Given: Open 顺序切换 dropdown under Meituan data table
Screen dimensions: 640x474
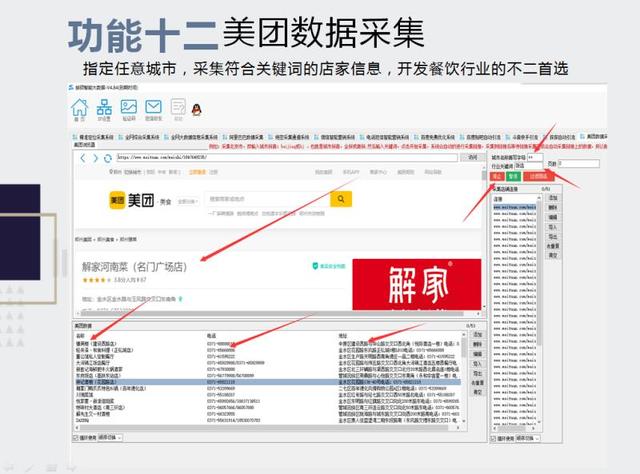Looking at the screenshot, I should point(110,438).
